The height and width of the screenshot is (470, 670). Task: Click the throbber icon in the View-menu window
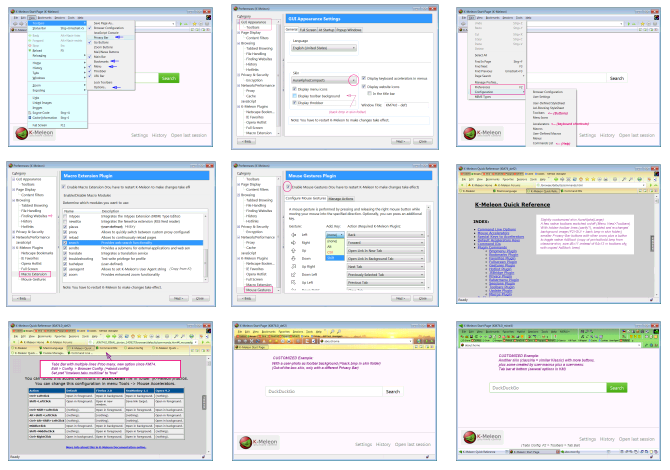(x=208, y=18)
